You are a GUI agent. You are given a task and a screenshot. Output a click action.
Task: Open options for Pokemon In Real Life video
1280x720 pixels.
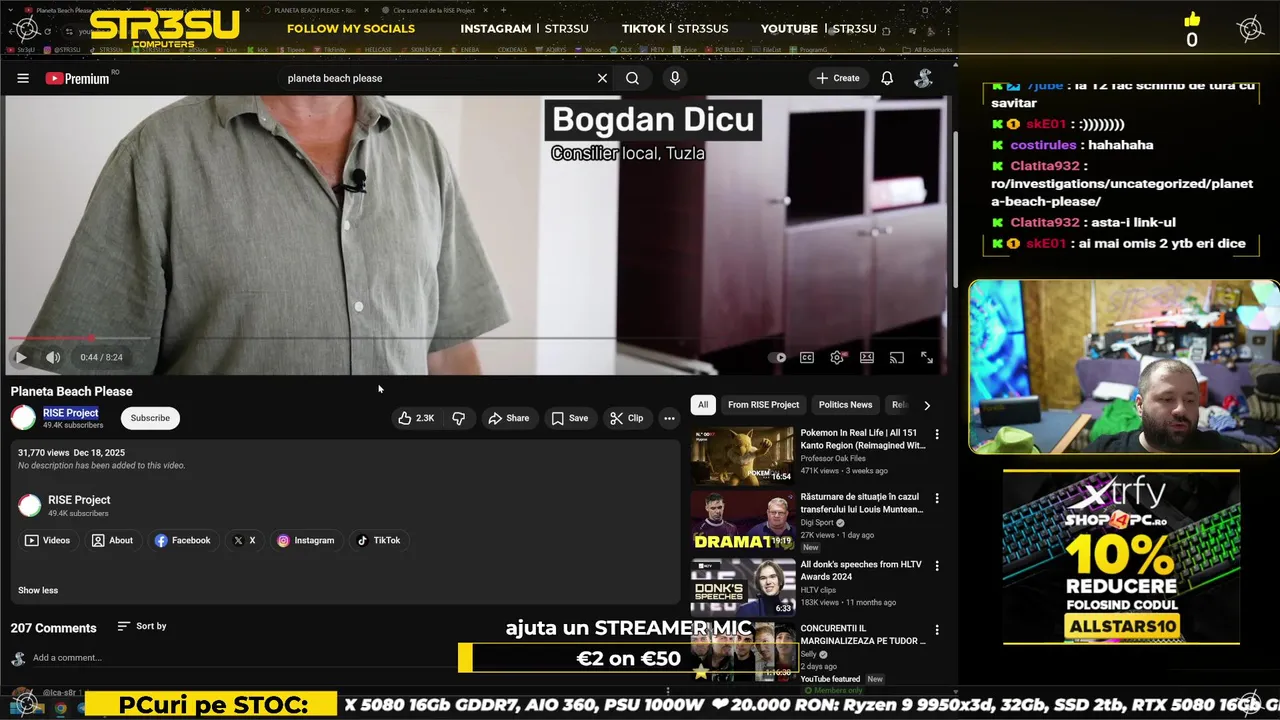(937, 435)
